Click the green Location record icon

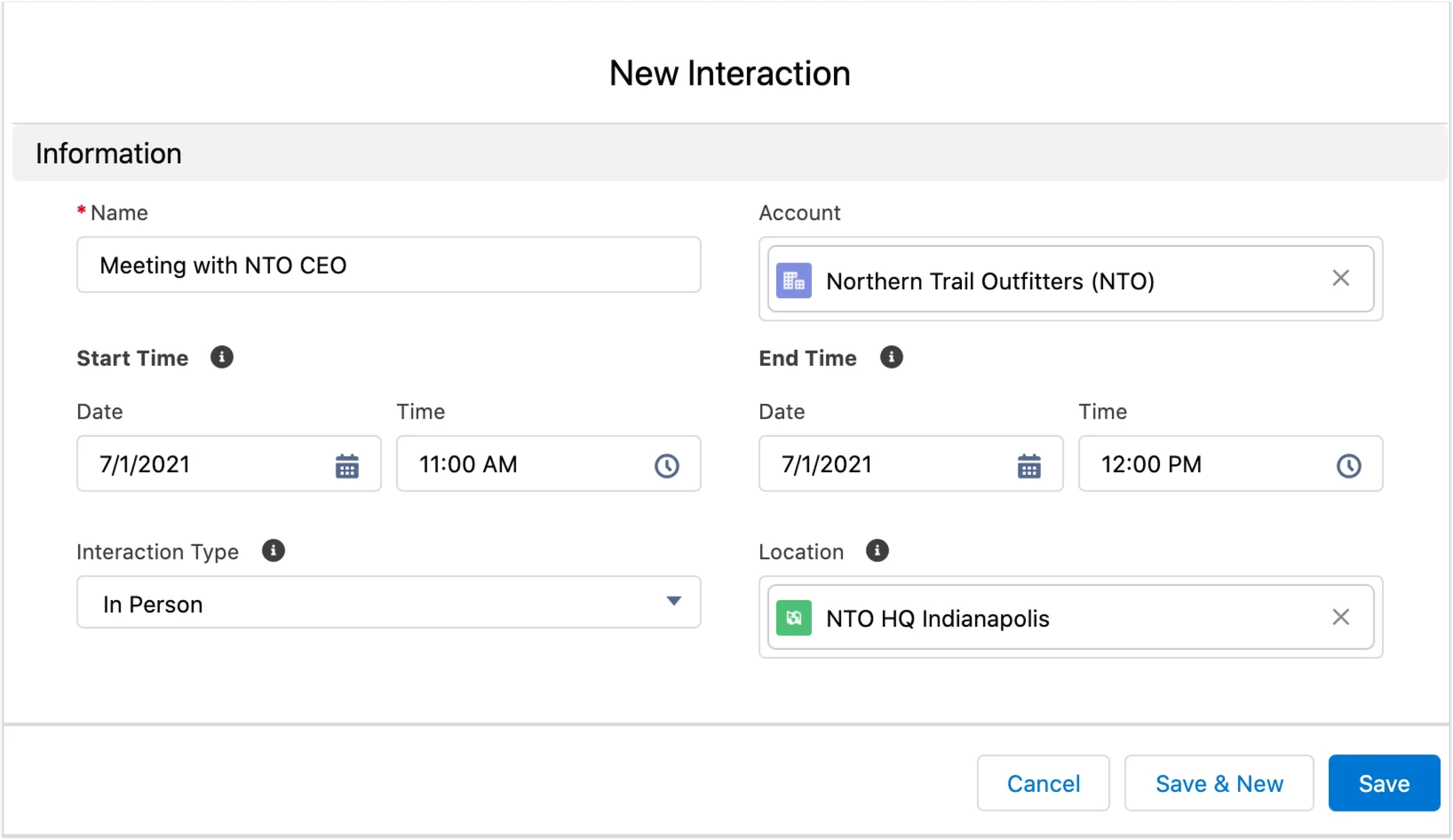(794, 618)
